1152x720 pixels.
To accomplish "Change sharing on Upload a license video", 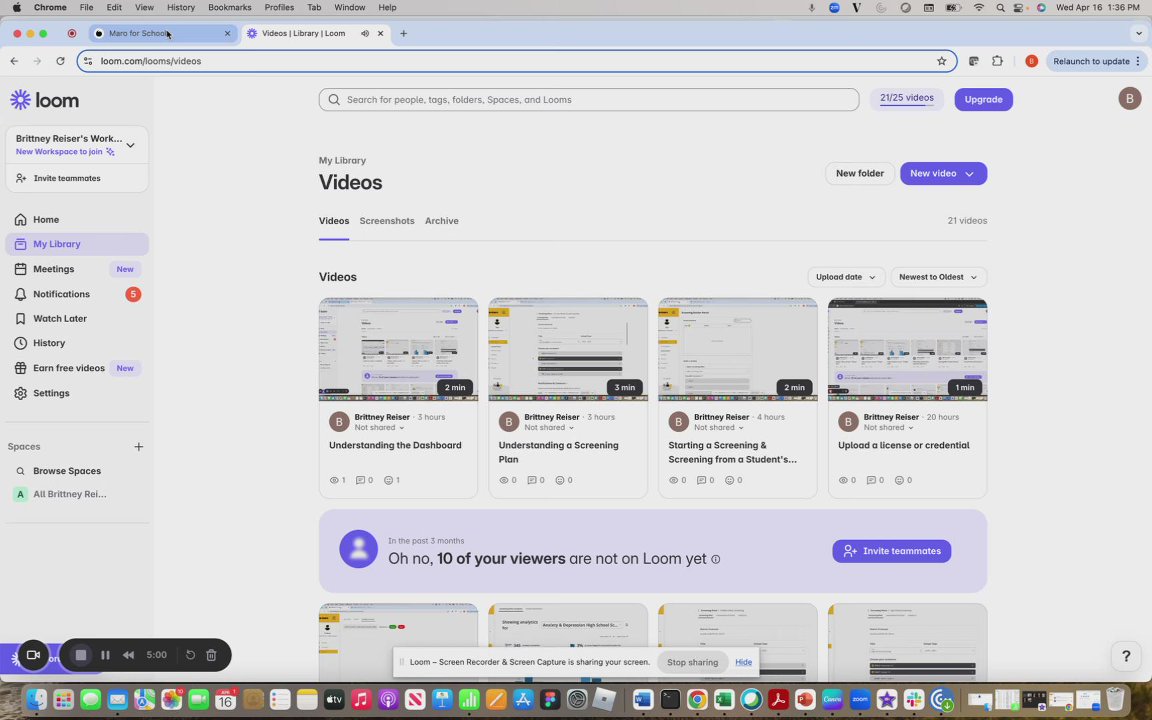I will click(888, 428).
